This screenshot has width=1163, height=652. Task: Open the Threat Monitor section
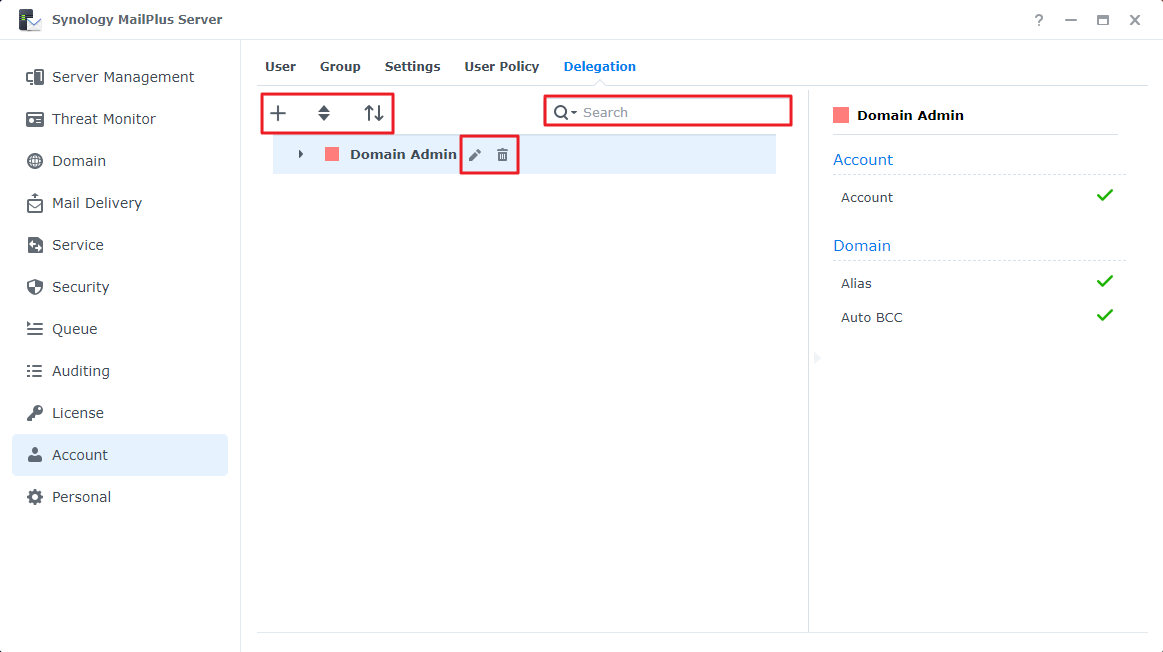pyautogui.click(x=103, y=118)
